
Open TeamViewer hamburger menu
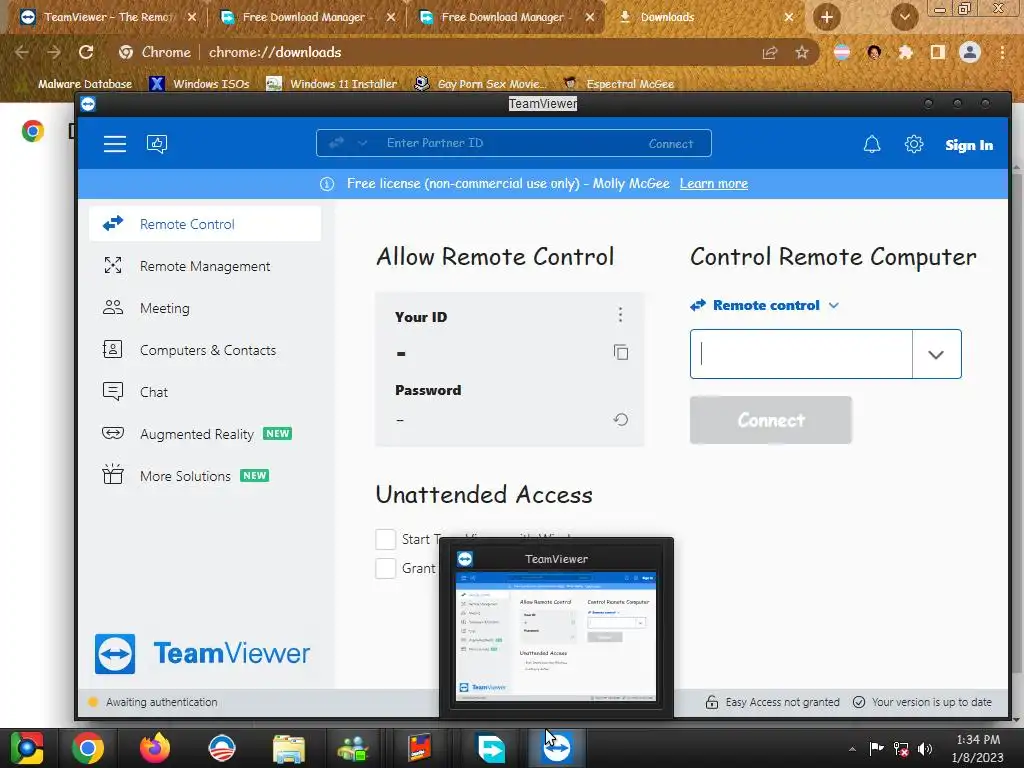click(115, 144)
